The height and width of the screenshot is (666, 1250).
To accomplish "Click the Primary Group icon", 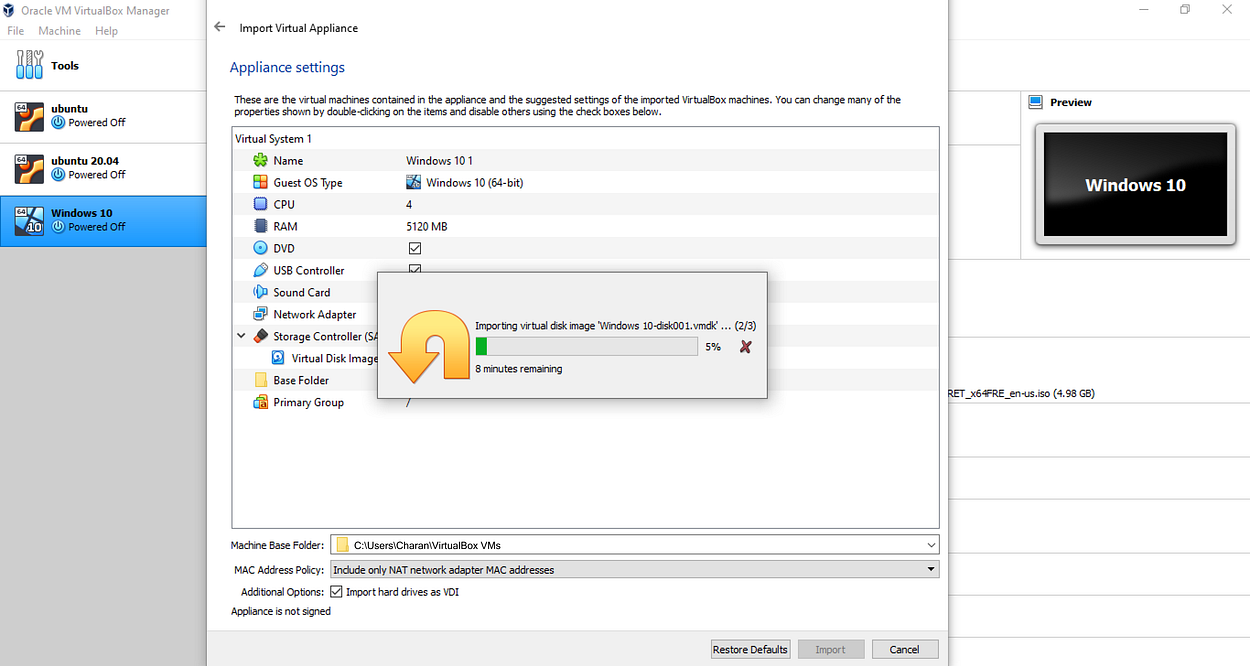I will tap(260, 402).
